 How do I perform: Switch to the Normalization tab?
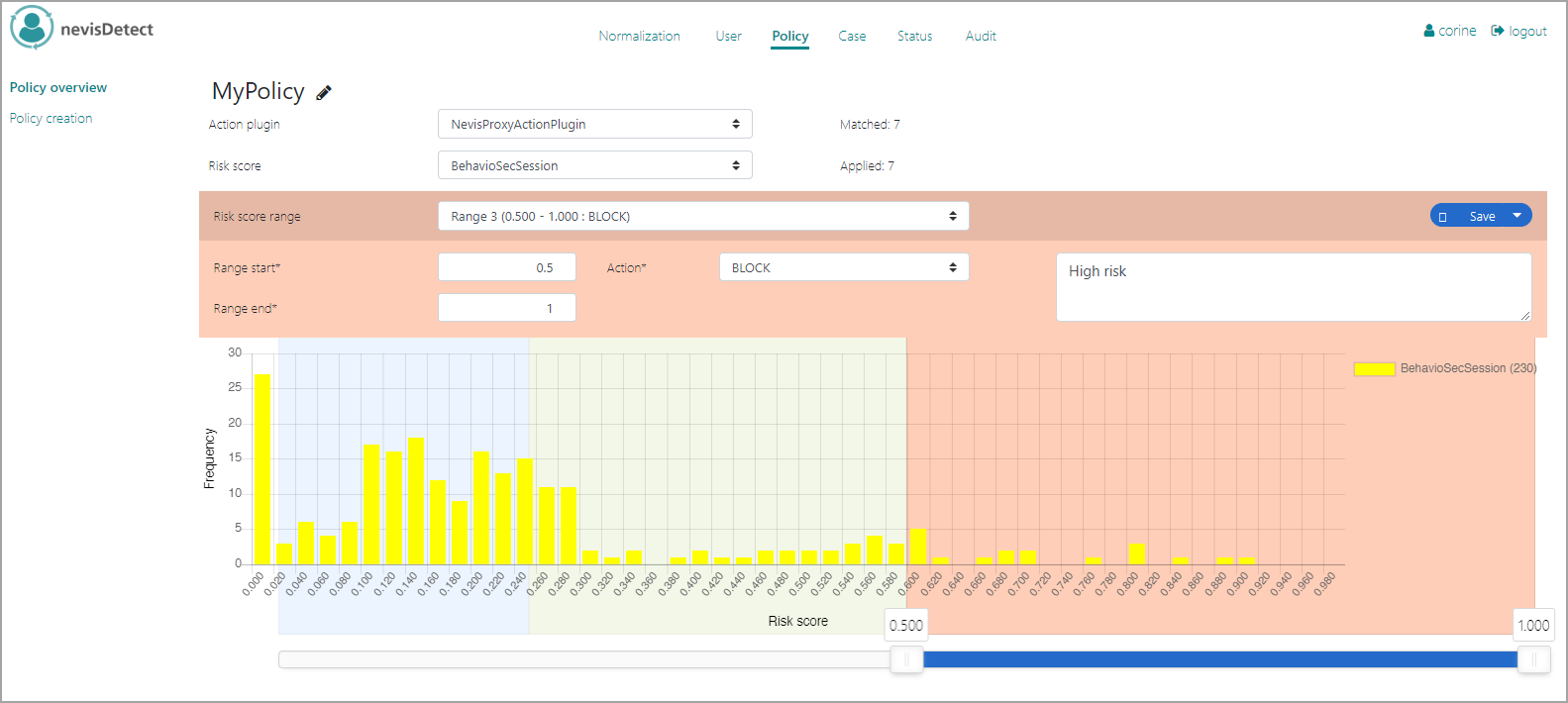pyautogui.click(x=639, y=37)
